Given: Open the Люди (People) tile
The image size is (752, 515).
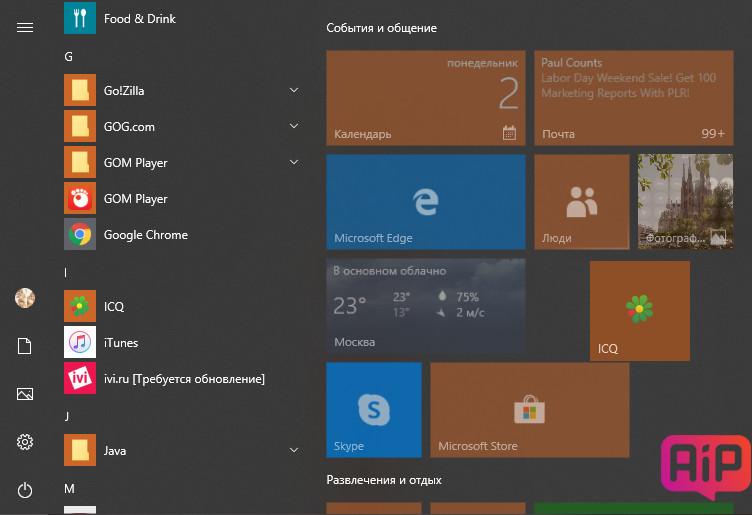Looking at the screenshot, I should pyautogui.click(x=582, y=202).
